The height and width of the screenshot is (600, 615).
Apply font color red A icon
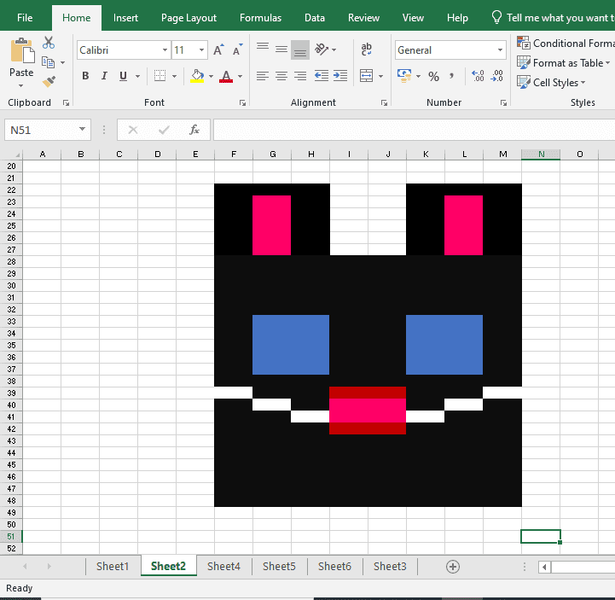(x=226, y=76)
